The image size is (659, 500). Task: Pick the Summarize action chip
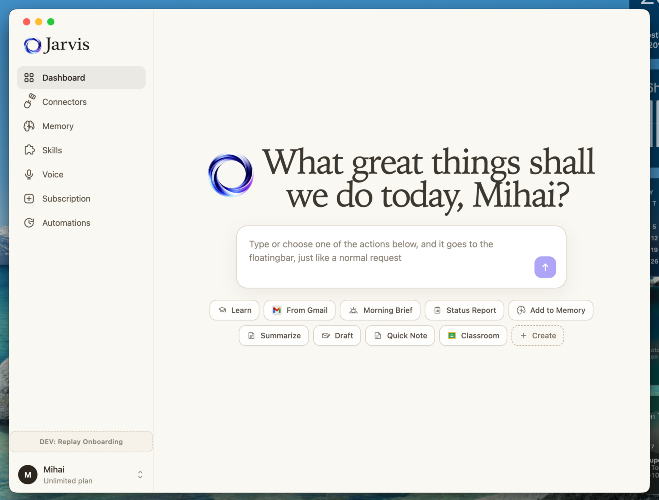pyautogui.click(x=274, y=335)
